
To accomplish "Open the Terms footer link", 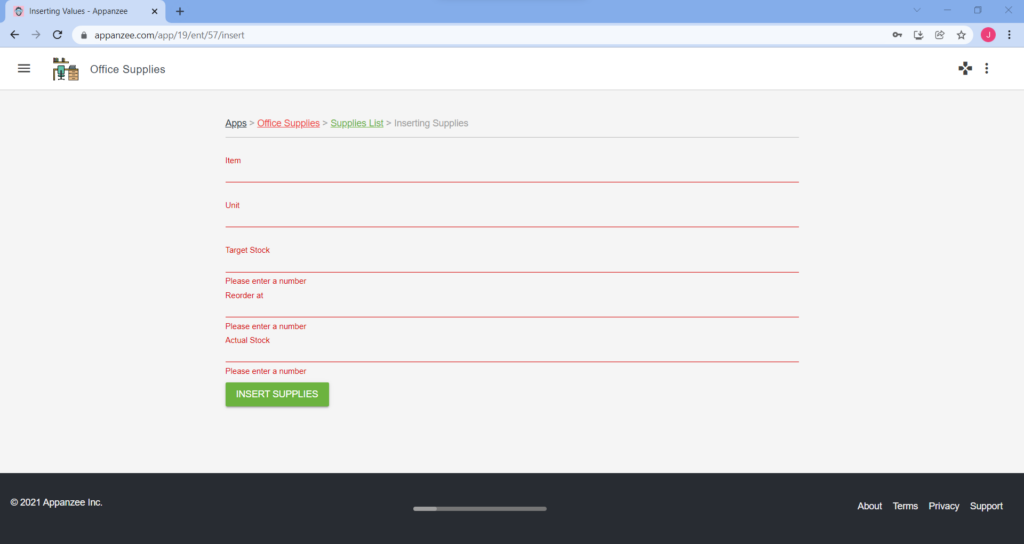I will coord(905,506).
